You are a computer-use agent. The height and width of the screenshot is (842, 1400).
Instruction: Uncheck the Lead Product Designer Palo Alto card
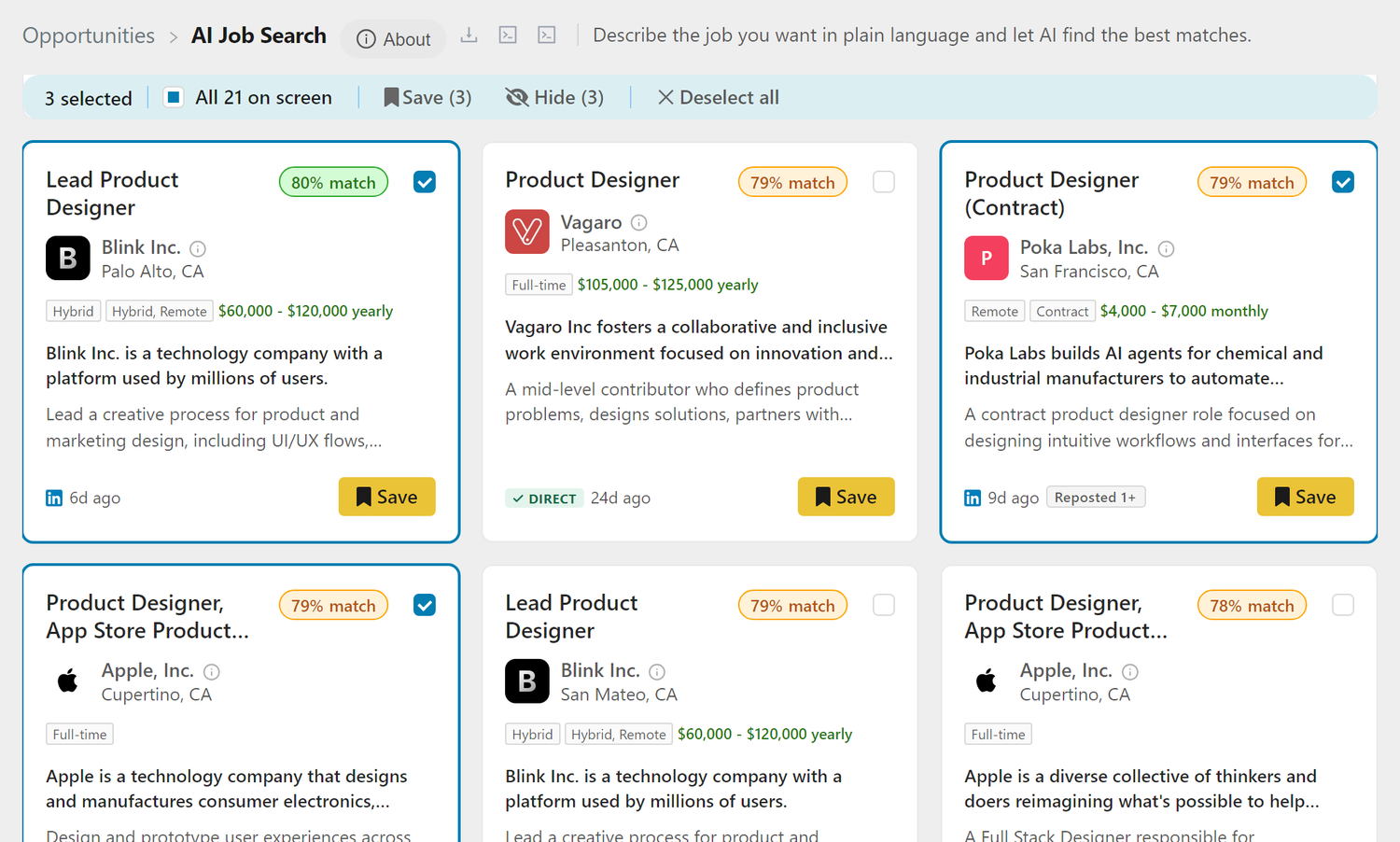coord(425,182)
